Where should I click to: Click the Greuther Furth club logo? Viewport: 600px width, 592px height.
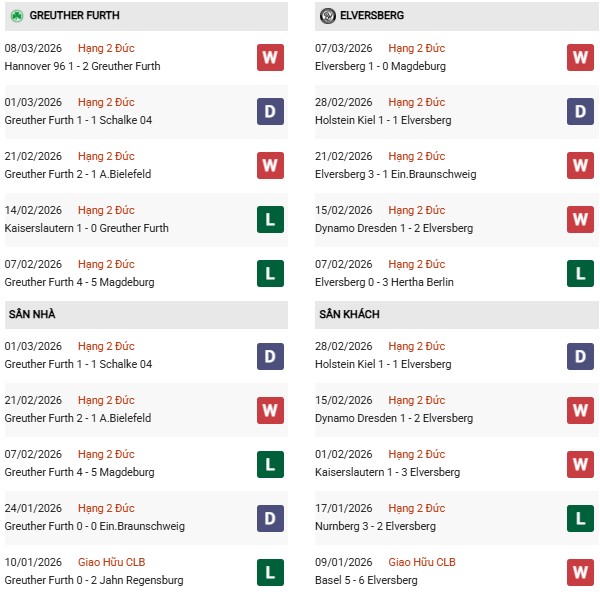[x=15, y=16]
